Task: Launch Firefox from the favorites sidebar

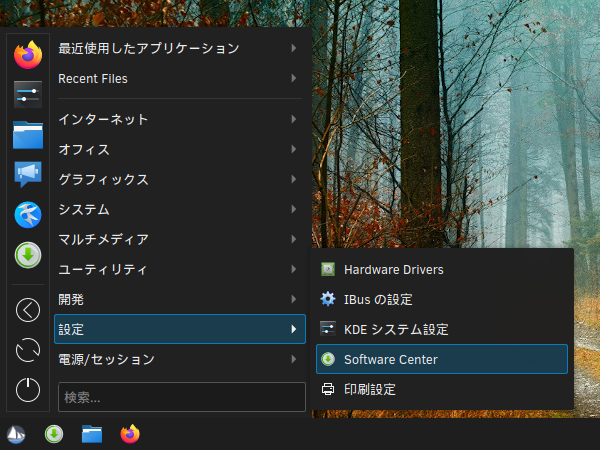Action: point(28,55)
